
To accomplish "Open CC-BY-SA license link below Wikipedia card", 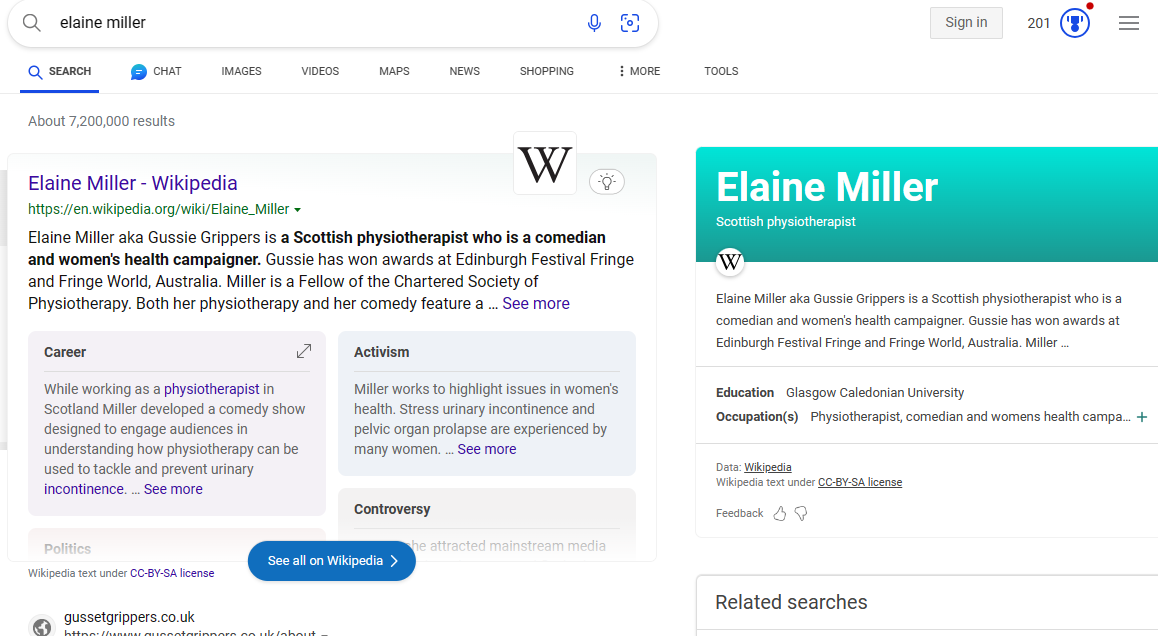I will click(172, 573).
